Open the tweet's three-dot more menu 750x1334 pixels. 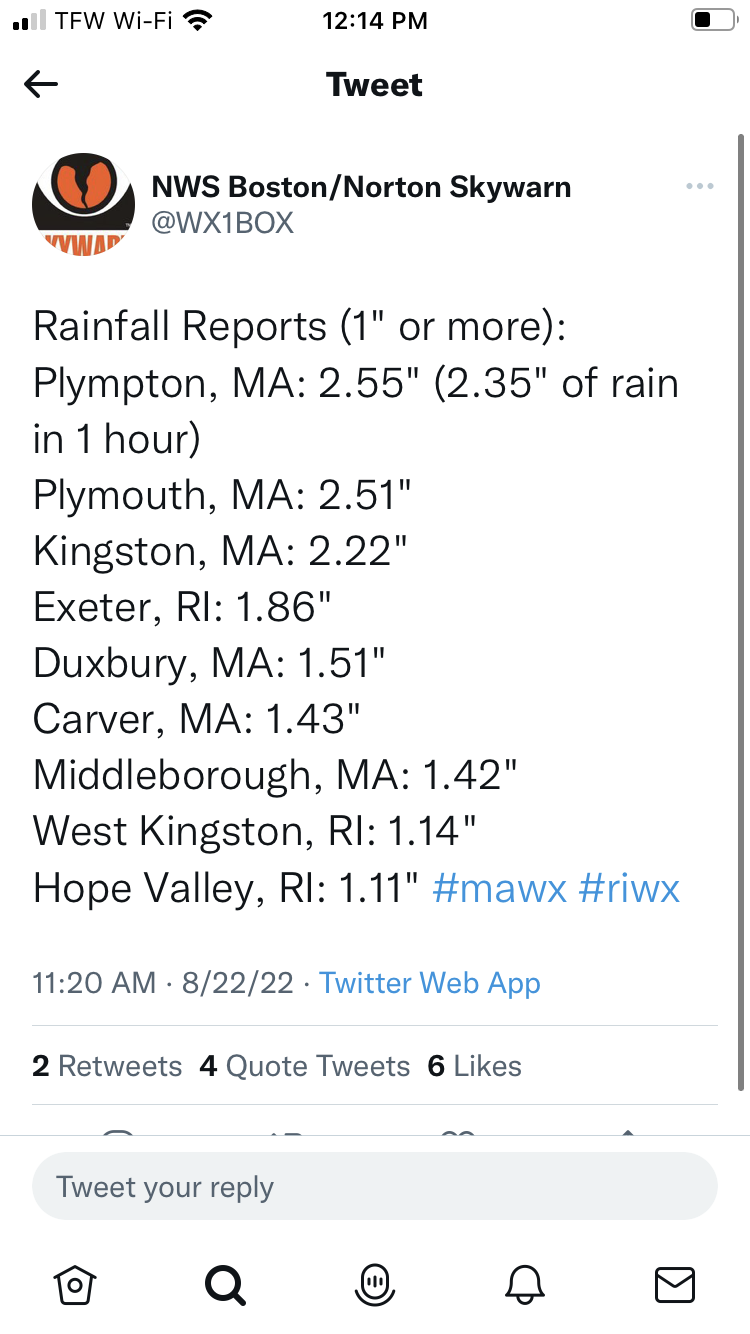tap(699, 187)
